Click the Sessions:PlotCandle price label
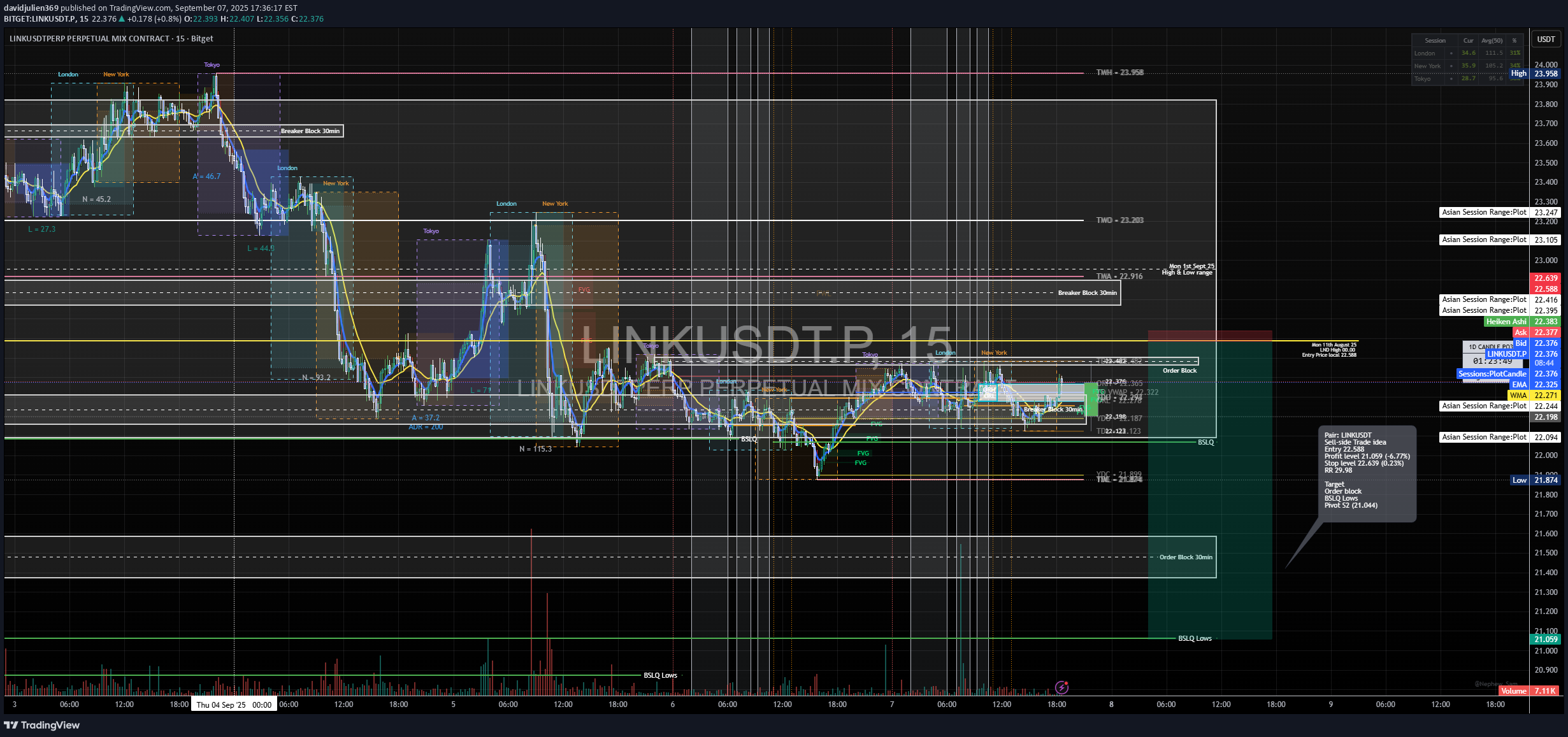Viewport: 1568px width, 737px height. 1509,374
